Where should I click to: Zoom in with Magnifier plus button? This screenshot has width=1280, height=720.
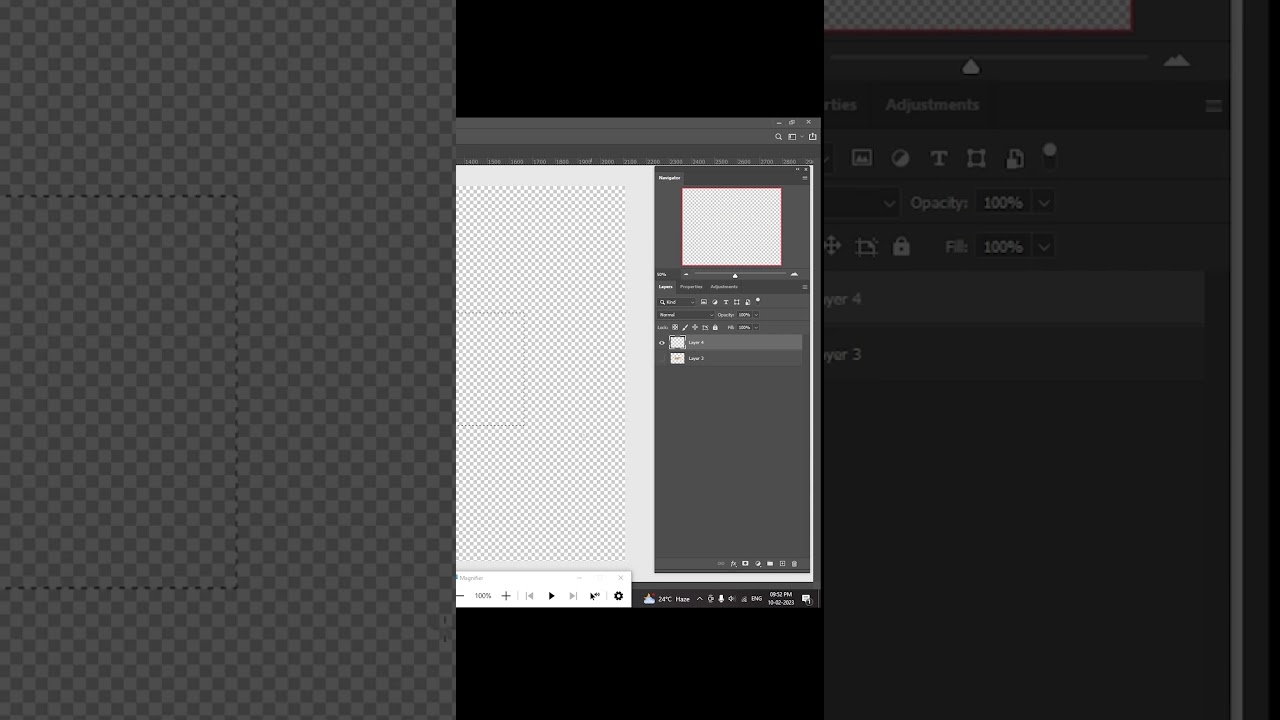pos(506,596)
